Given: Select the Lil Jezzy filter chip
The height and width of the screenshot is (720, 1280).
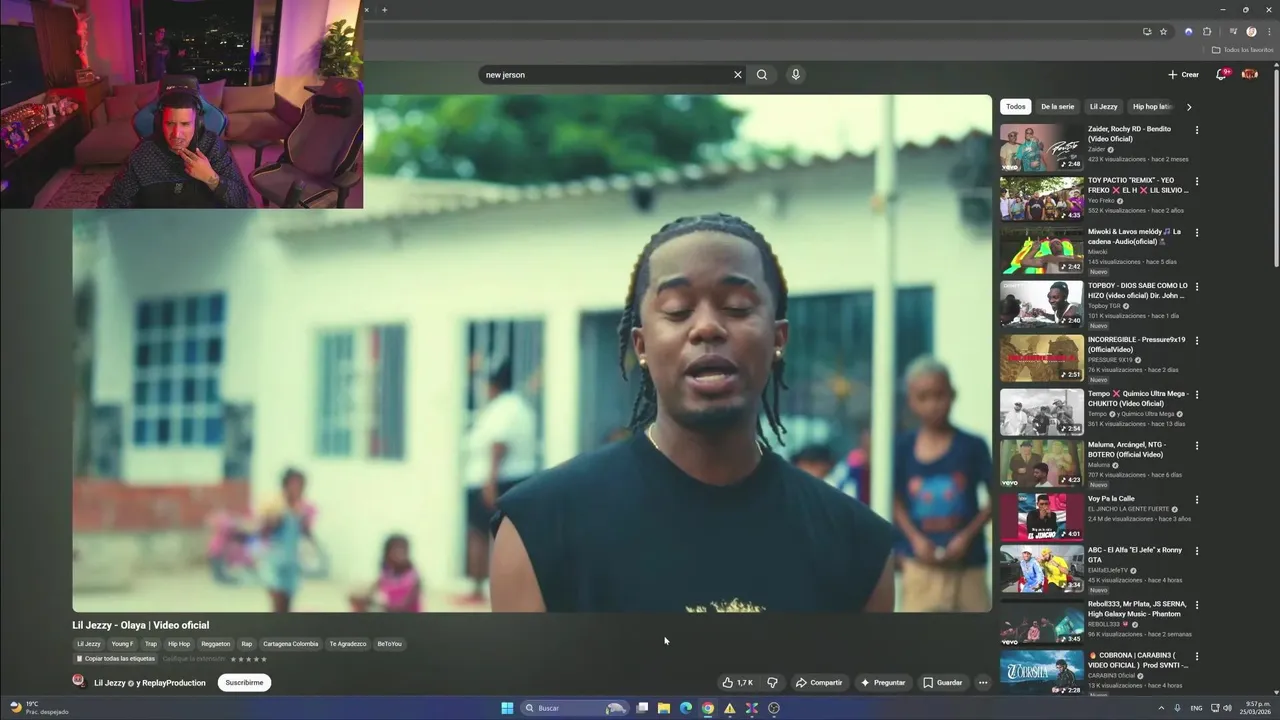Looking at the screenshot, I should (1104, 106).
